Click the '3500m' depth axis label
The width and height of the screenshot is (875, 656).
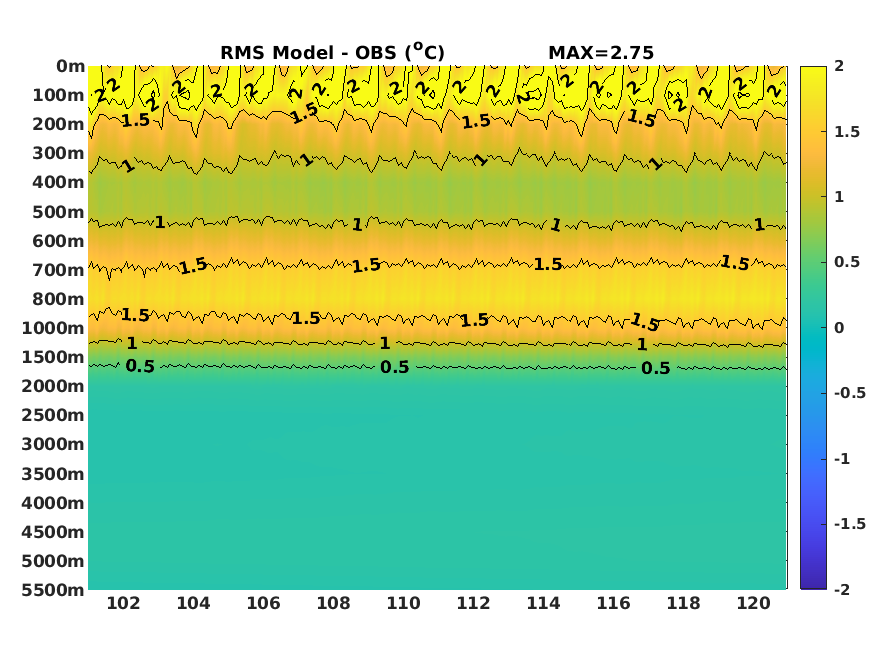(53, 475)
